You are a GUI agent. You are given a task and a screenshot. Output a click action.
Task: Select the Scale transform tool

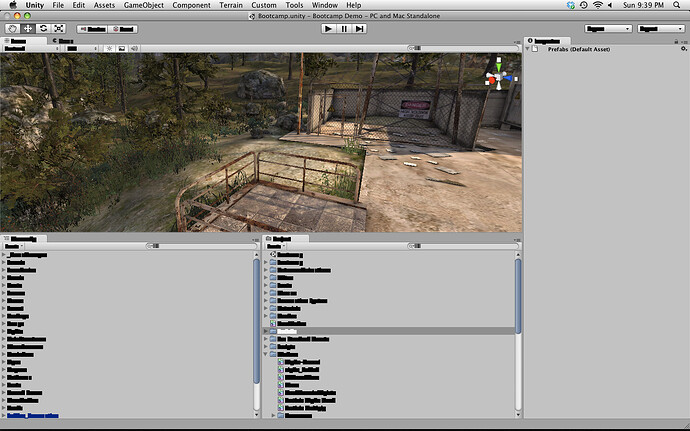[x=59, y=29]
